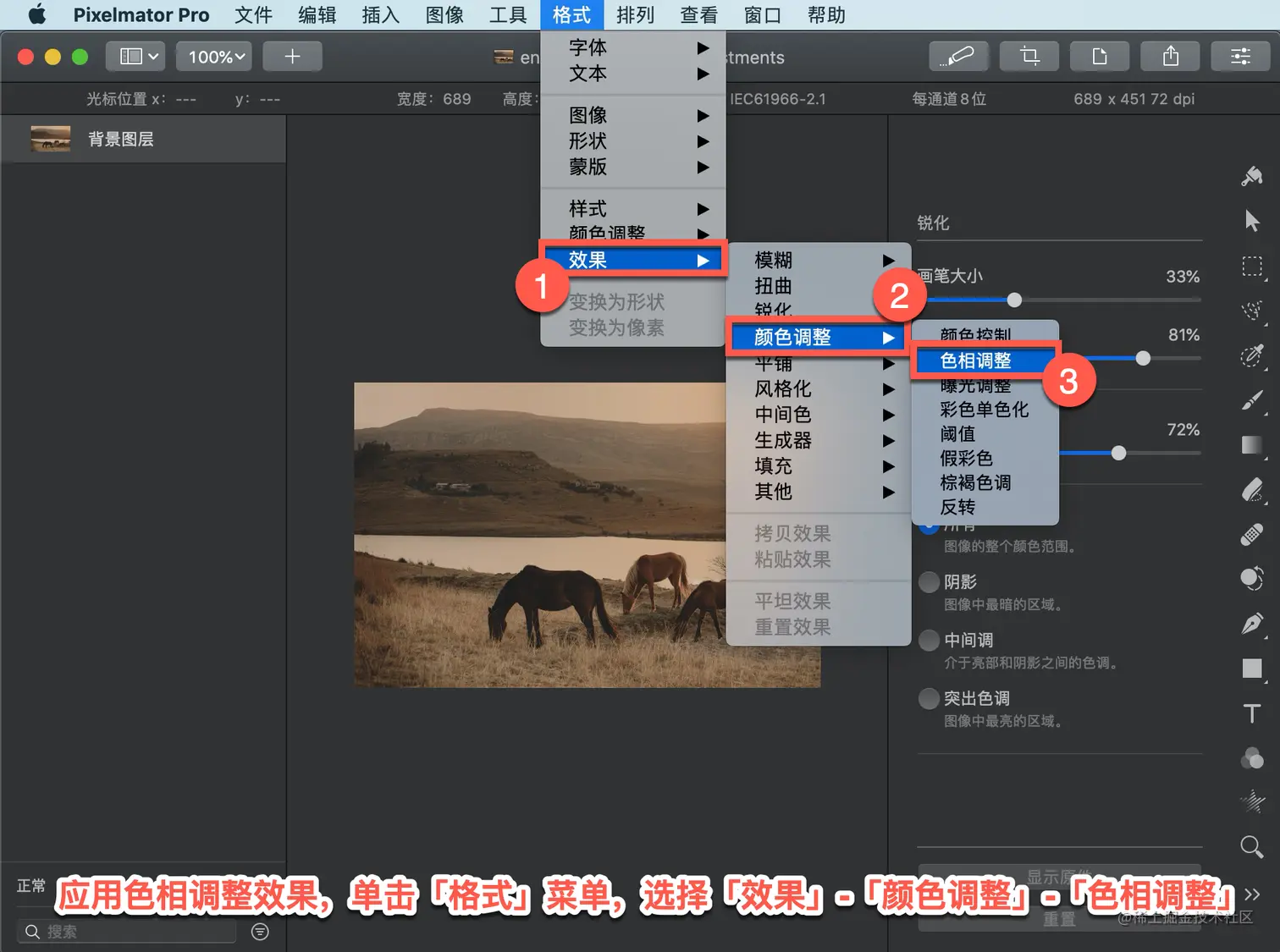Click the slider handle at 72%
1280x952 pixels.
click(1118, 453)
